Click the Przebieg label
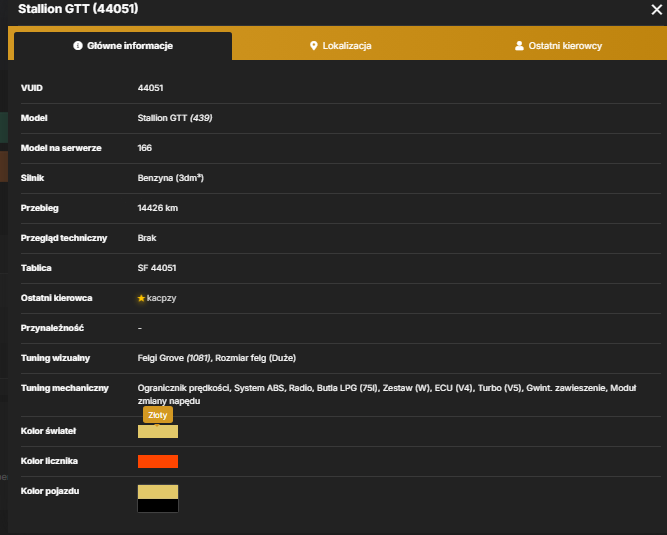 (x=40, y=208)
